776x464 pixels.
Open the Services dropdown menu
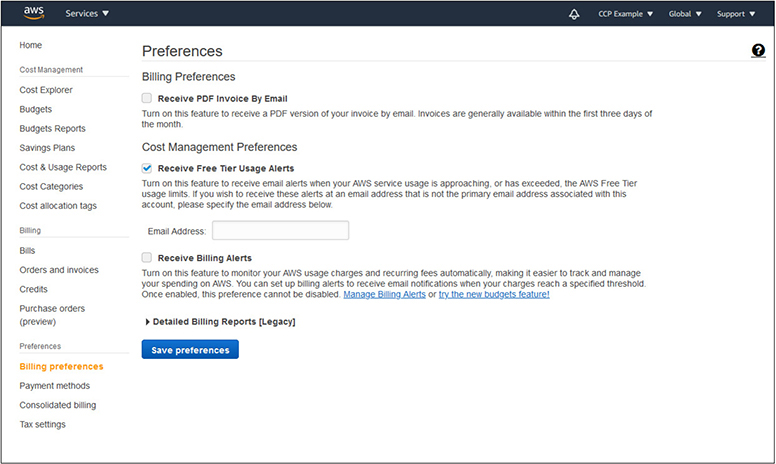[x=87, y=14]
